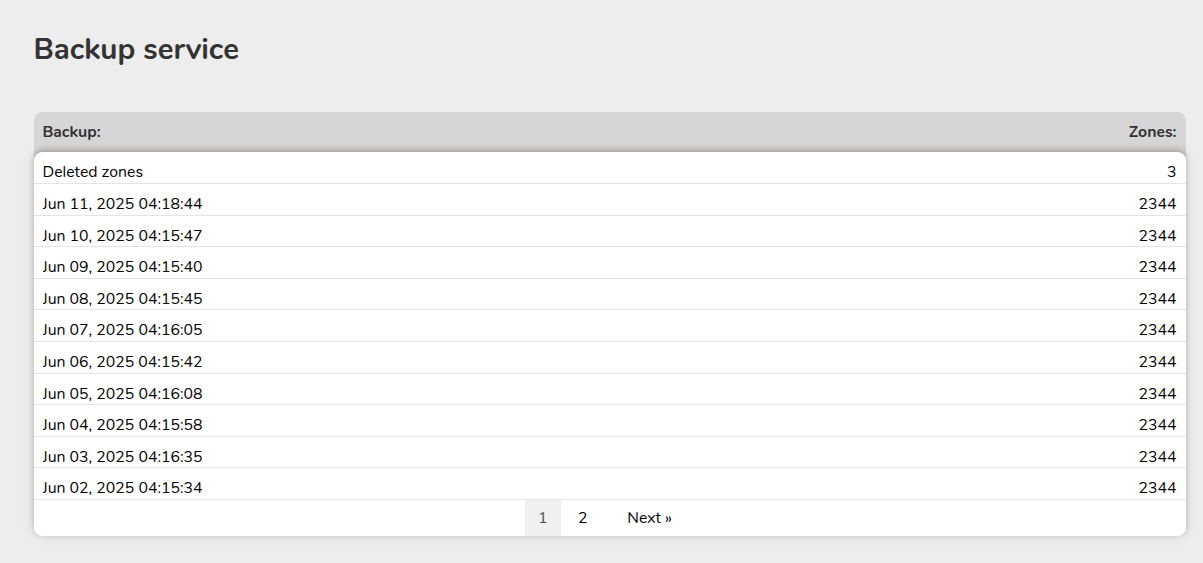Viewport: 1203px width, 563px height.
Task: Click the Next » pagination link
Action: click(x=649, y=518)
